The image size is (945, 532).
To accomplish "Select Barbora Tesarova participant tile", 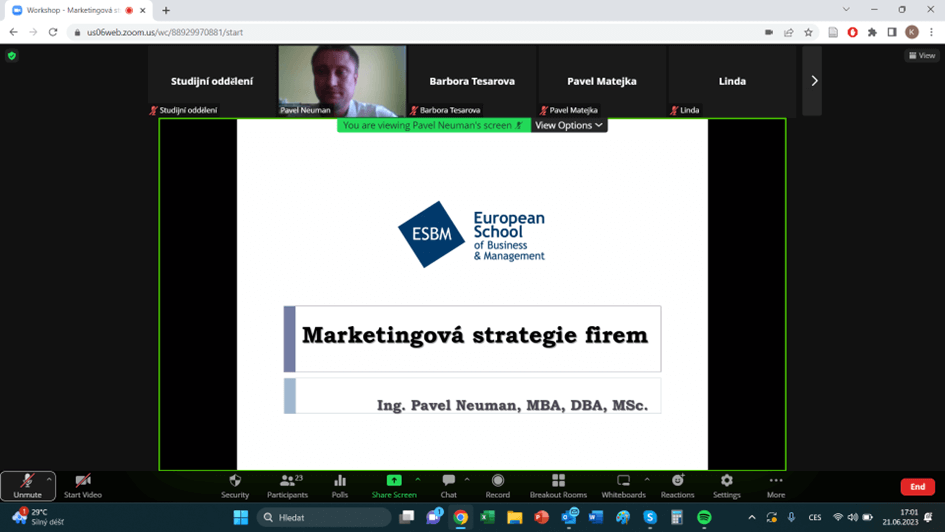I will pos(472,81).
